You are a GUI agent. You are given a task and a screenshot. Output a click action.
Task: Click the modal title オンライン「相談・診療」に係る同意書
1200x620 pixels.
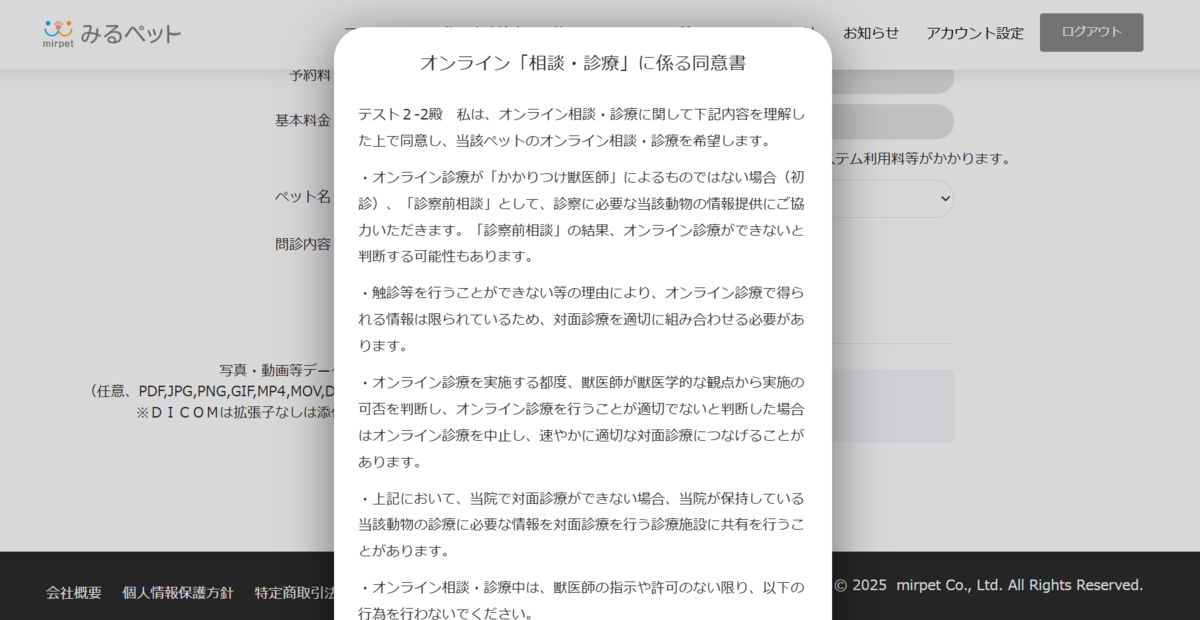[x=583, y=63]
